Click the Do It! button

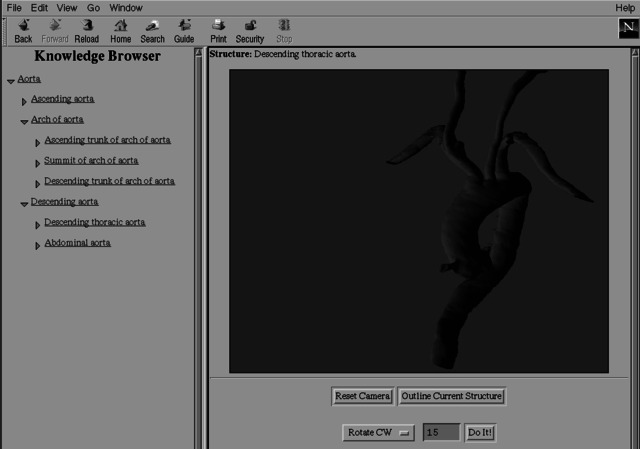point(481,432)
